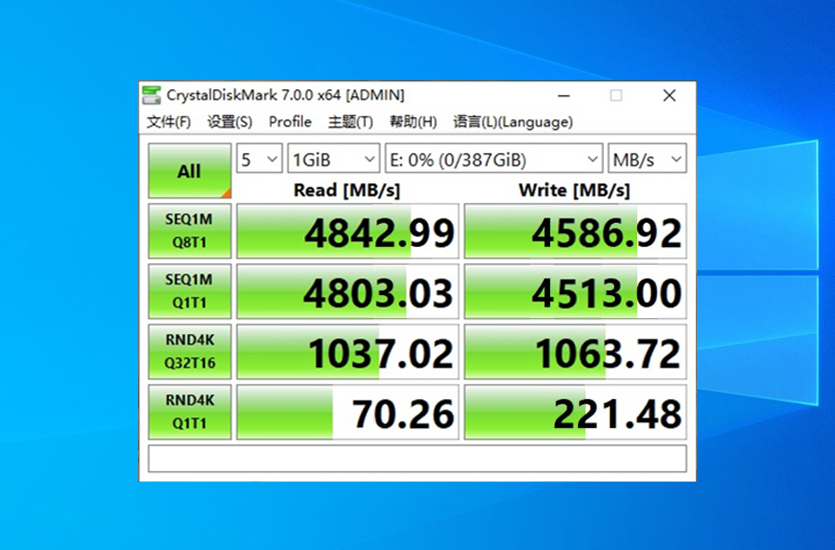Click the disabled maximize button
This screenshot has height=550, width=835.
616,96
